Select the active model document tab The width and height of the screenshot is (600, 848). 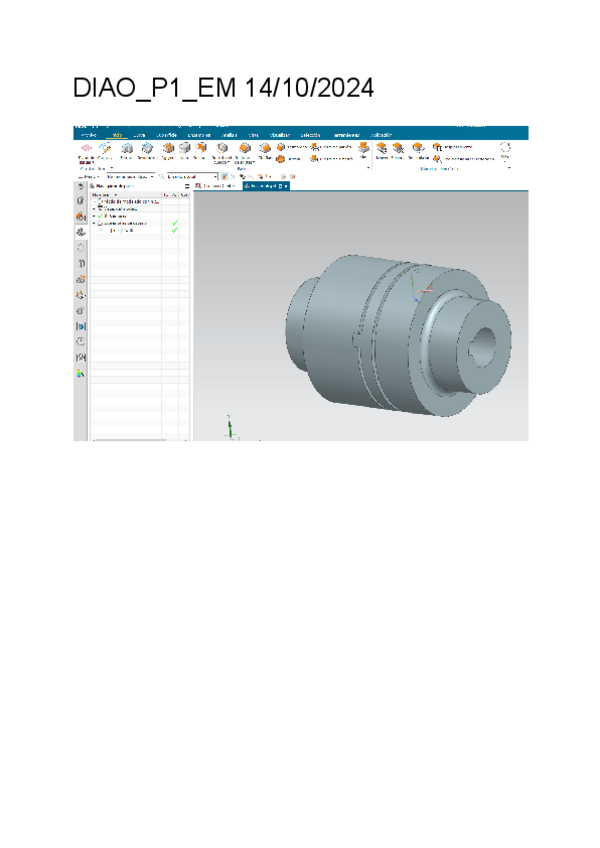click(267, 186)
